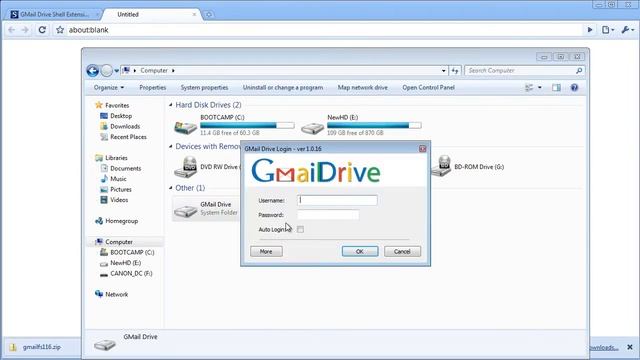Click the search magnifier icon in Explorer
This screenshot has height=360, width=640.
[x=579, y=71]
